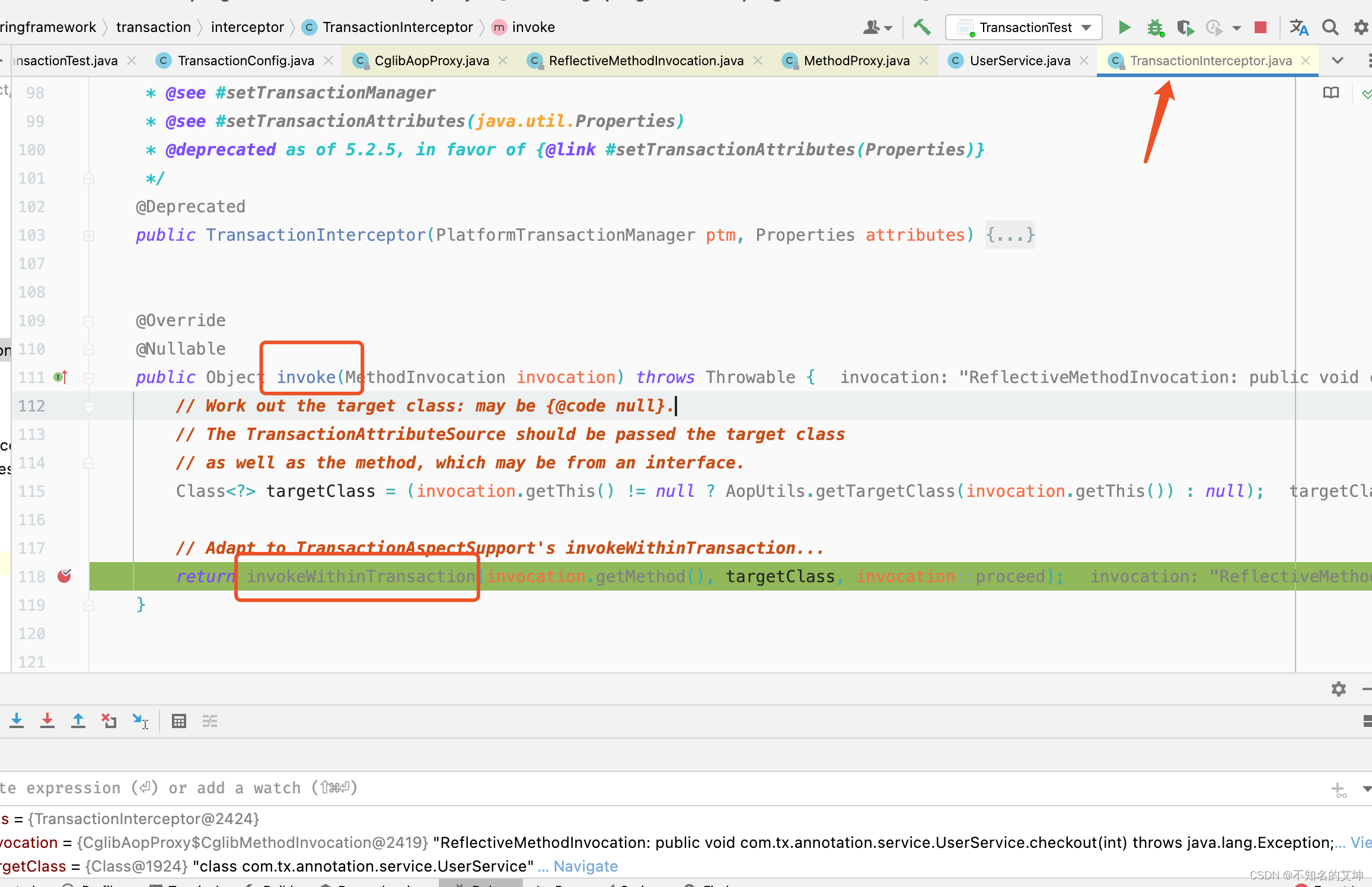Select the TransactionInterceptor@2424 variable row
Viewport: 1372px width, 887px height.
click(686, 819)
